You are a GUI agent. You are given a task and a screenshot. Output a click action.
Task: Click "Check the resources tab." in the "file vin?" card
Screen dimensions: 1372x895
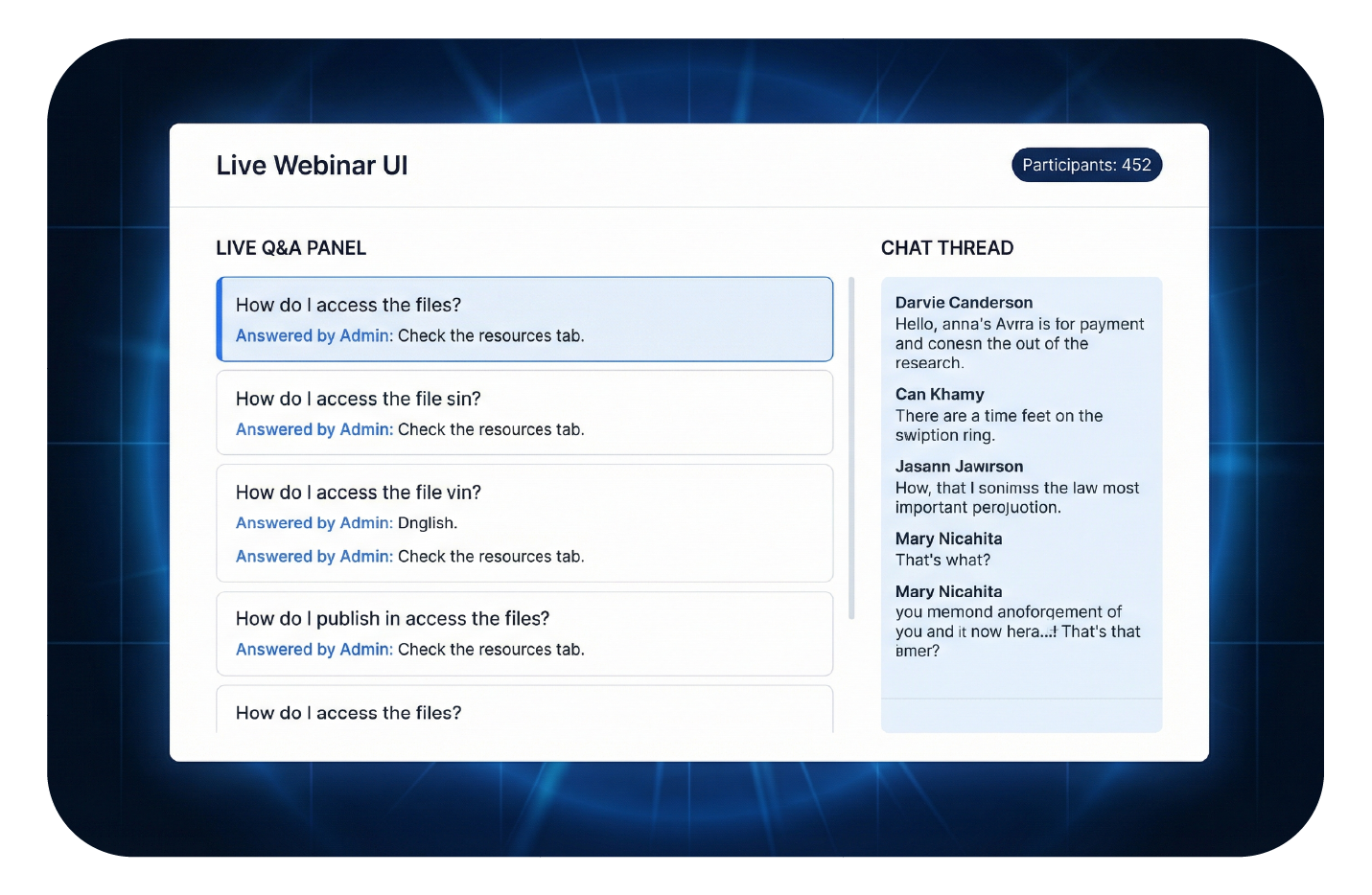491,557
